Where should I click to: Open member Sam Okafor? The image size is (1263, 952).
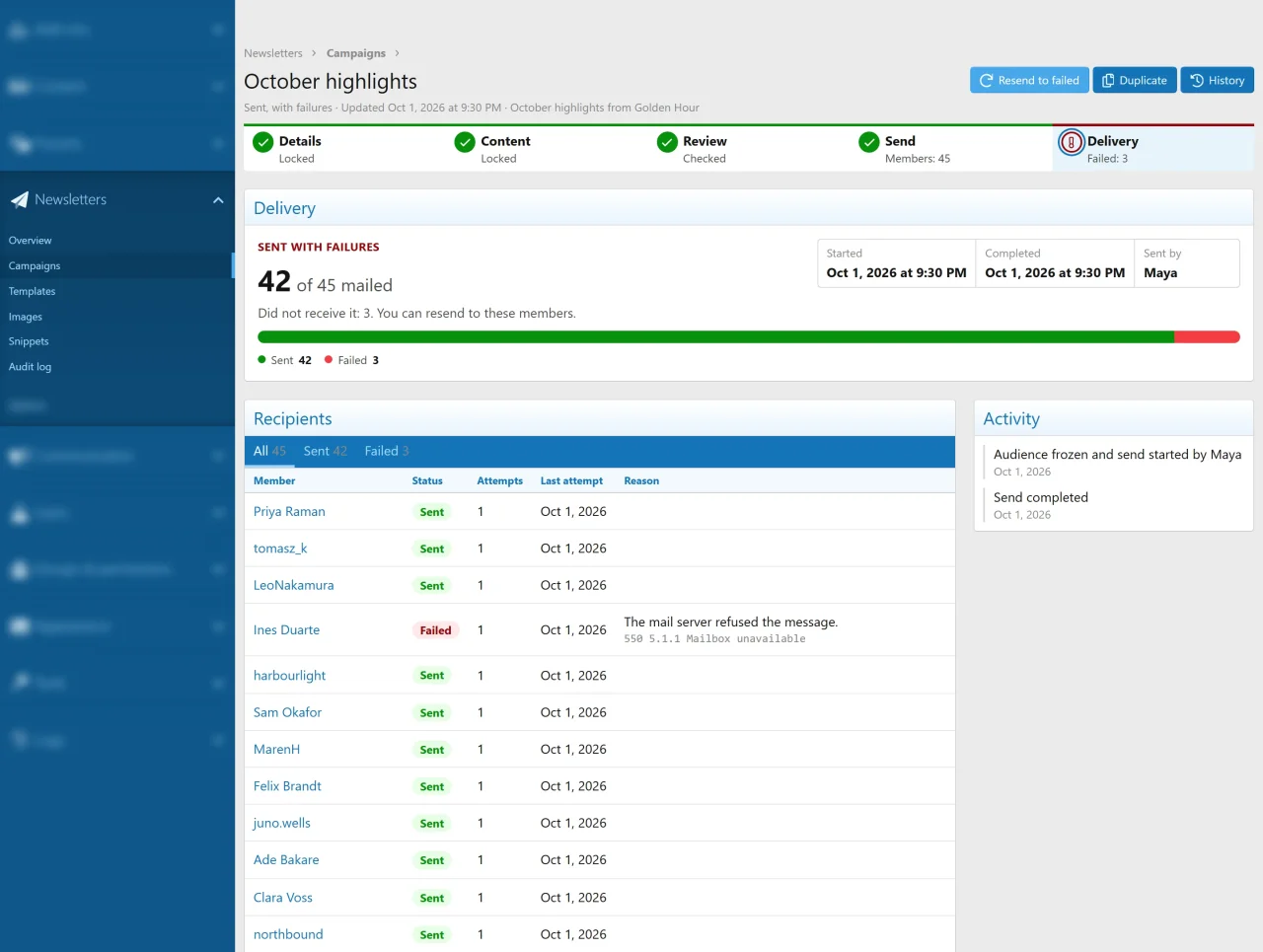point(287,712)
